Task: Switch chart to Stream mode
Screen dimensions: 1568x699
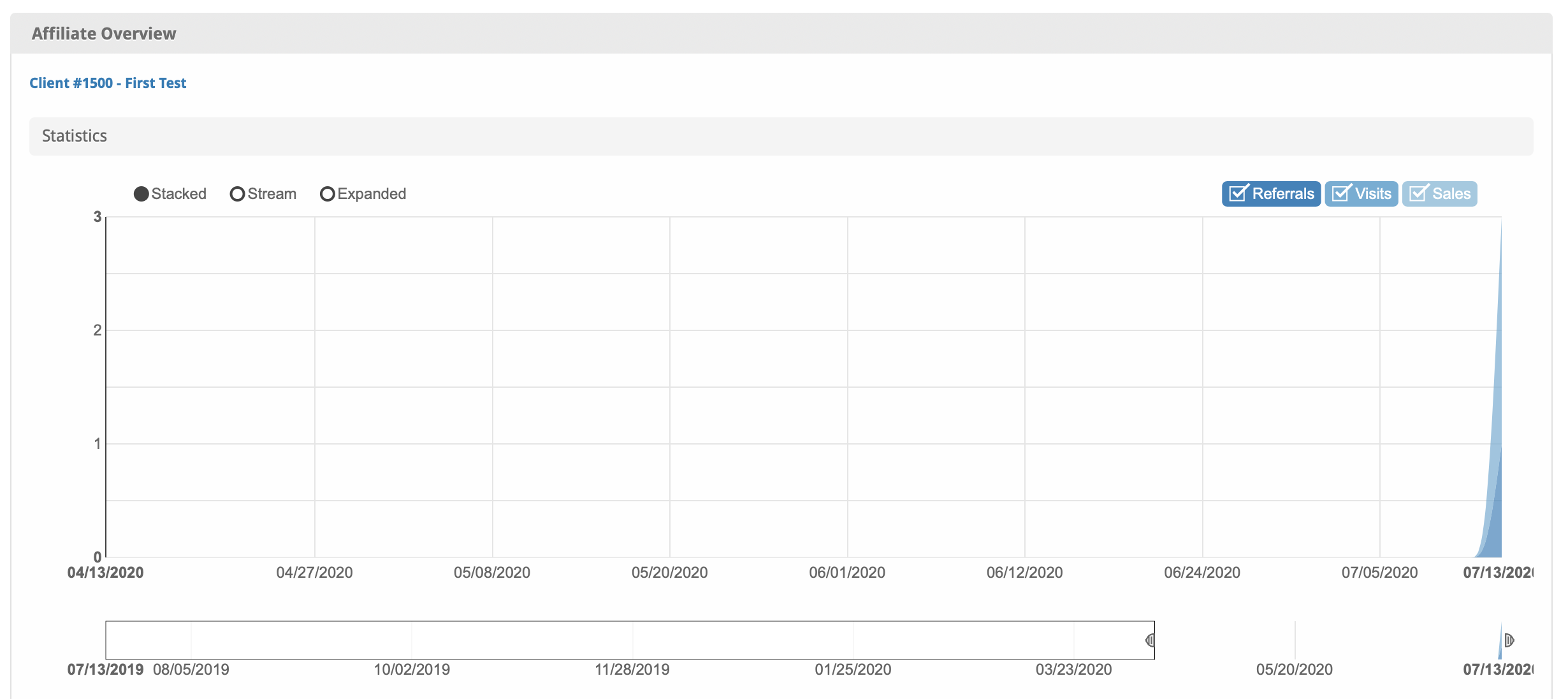Action: (x=237, y=194)
